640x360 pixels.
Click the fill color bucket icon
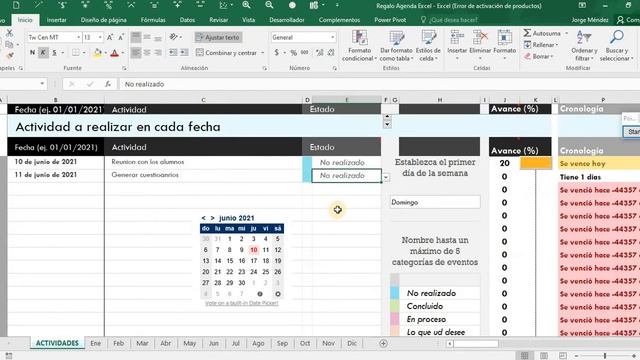pos(97,53)
